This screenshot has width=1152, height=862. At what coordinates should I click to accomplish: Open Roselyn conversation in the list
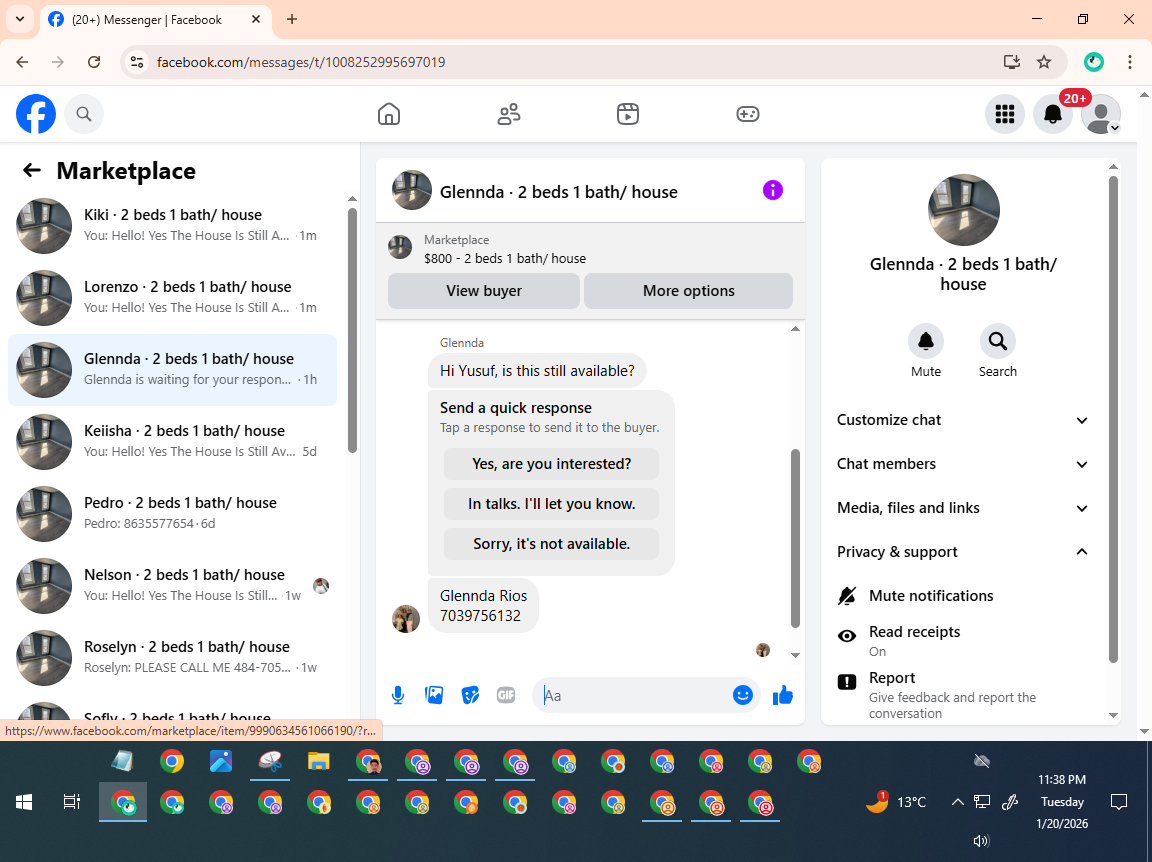point(173,657)
